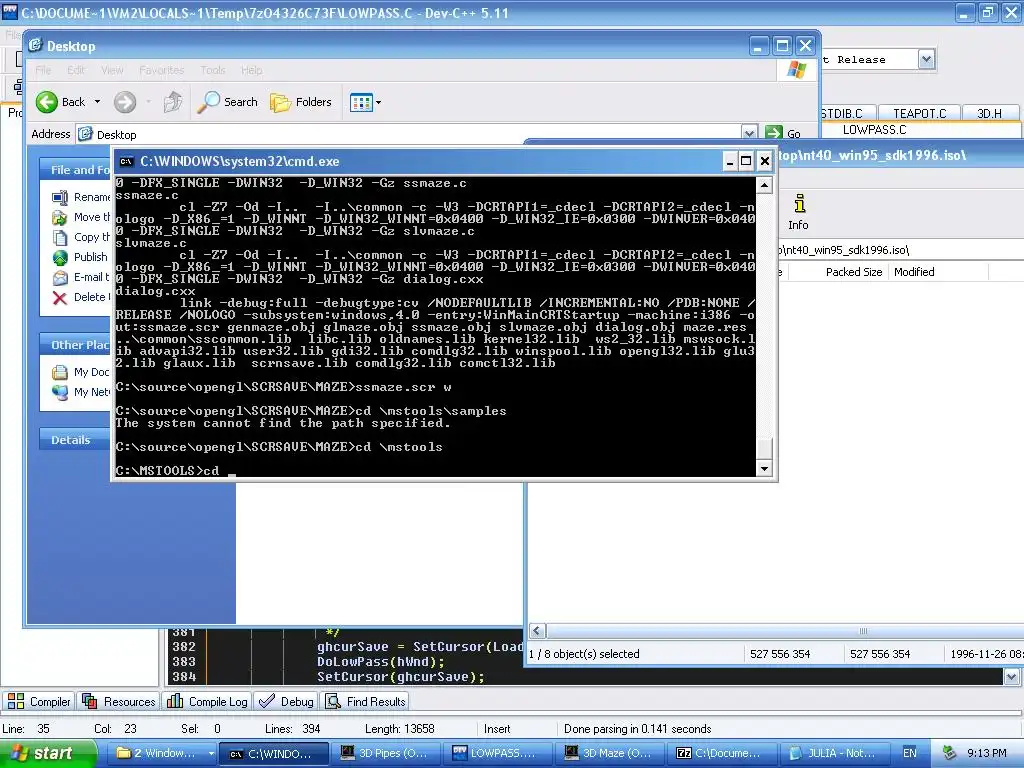Screen dimensions: 1024x768
Task: Open the Help menu in Desktop window
Action: coord(251,70)
